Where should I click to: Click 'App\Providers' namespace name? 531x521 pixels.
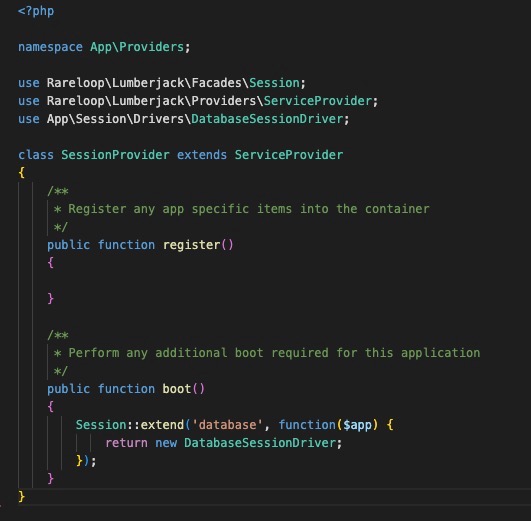pyautogui.click(x=137, y=47)
